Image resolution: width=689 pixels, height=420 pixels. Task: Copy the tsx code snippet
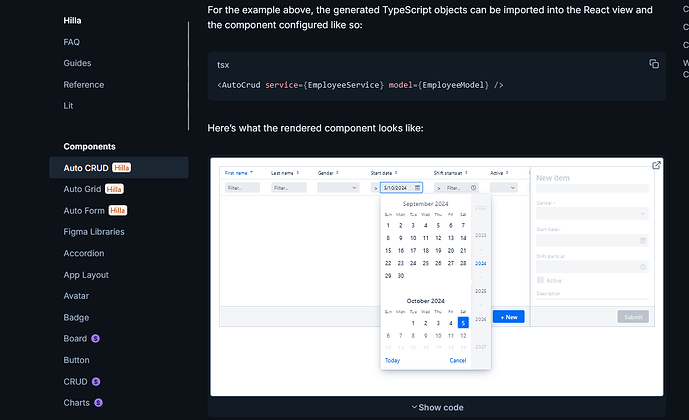pyautogui.click(x=654, y=64)
